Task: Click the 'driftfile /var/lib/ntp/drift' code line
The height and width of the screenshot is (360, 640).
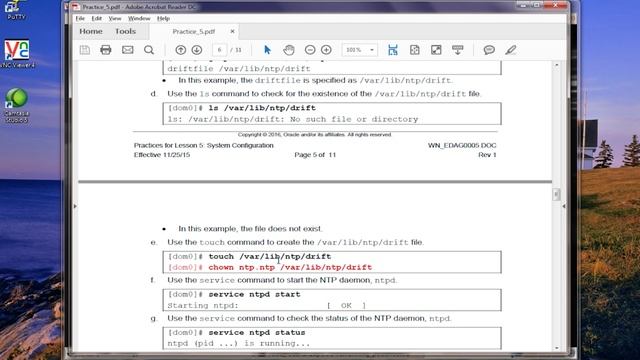Action: click(239, 69)
